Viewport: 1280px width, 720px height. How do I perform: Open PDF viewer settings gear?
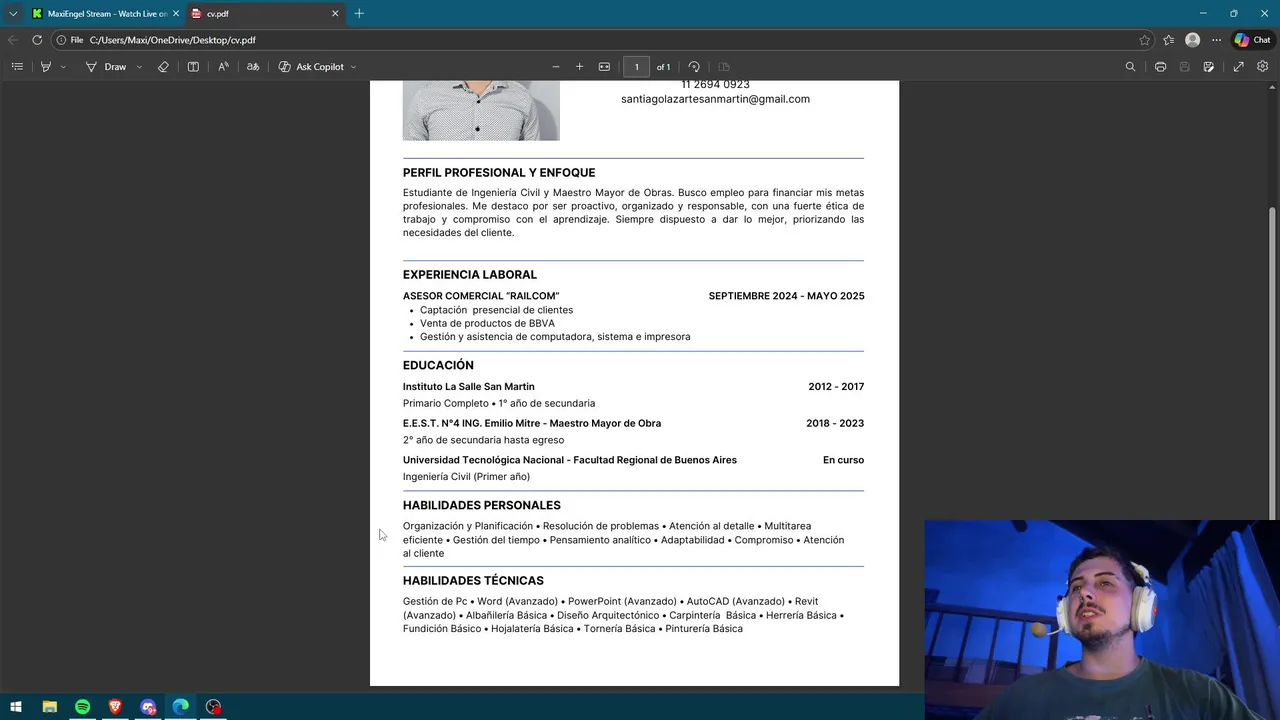pyautogui.click(x=1262, y=67)
